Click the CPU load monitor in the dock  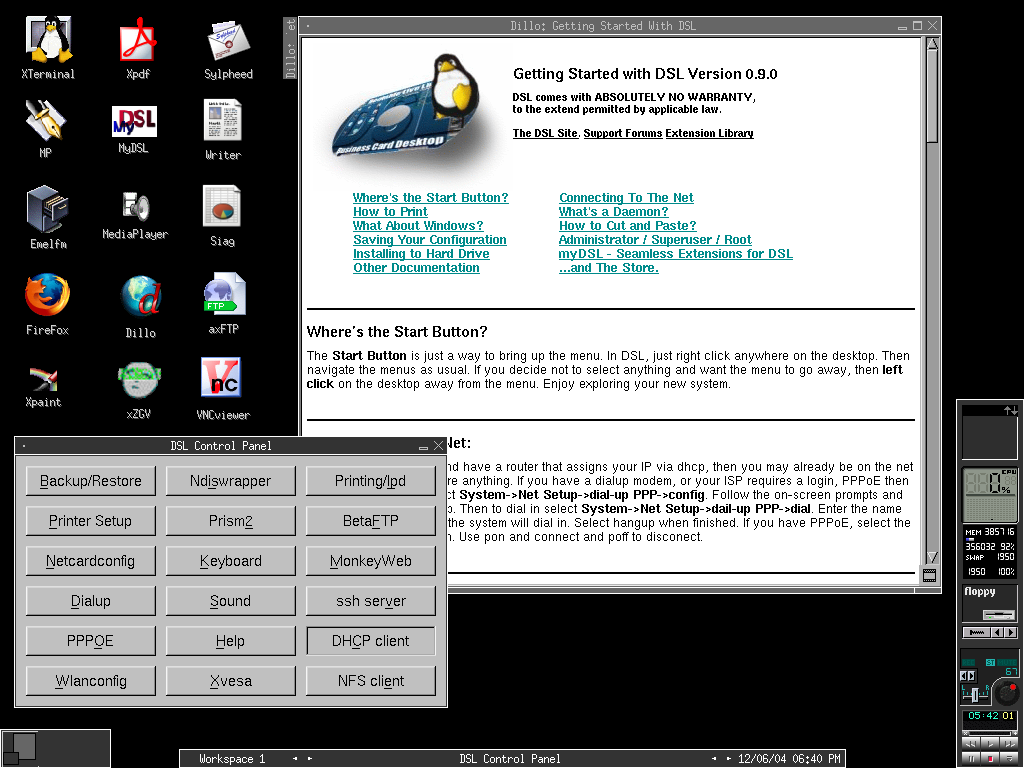(990, 494)
